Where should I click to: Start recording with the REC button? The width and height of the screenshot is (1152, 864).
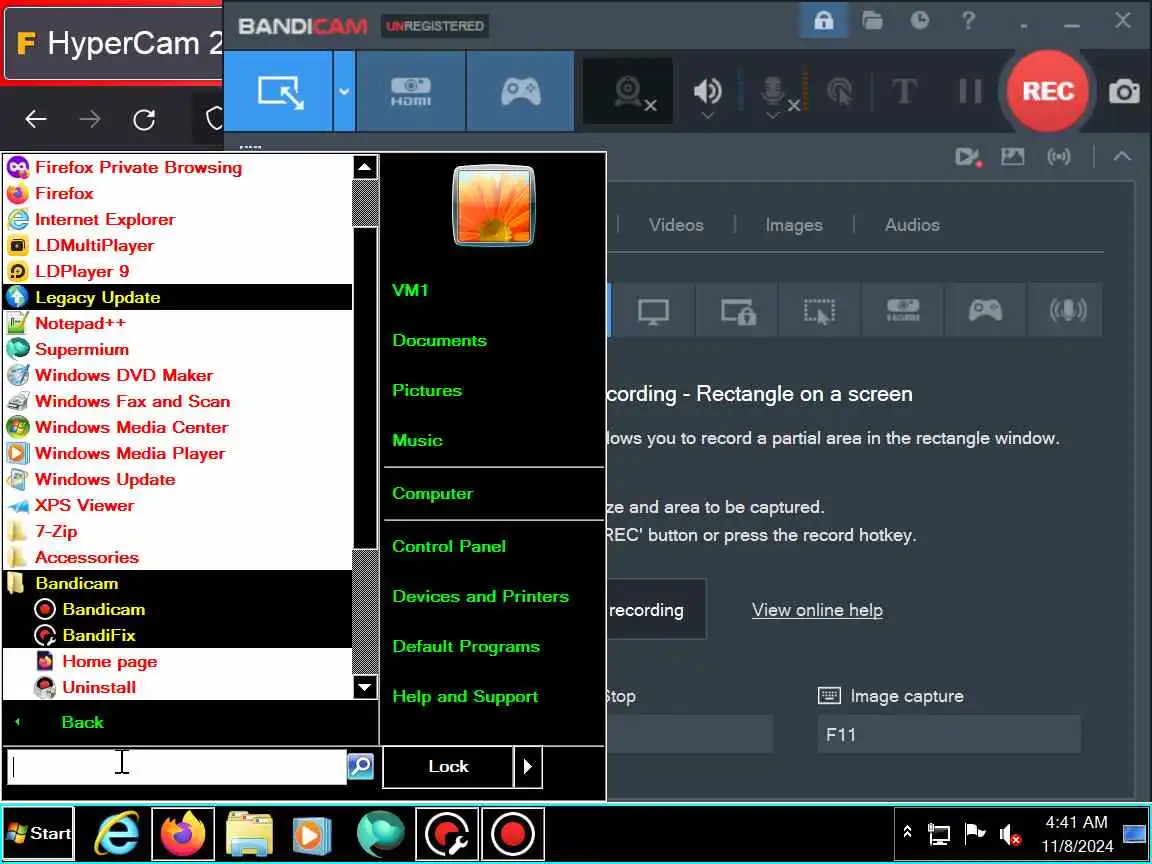(1048, 91)
